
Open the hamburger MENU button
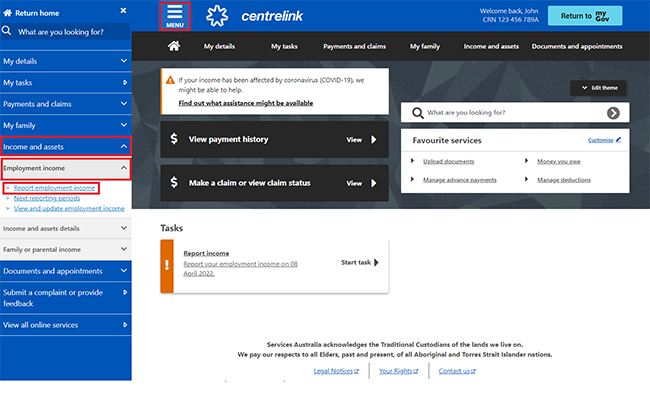tap(175, 16)
